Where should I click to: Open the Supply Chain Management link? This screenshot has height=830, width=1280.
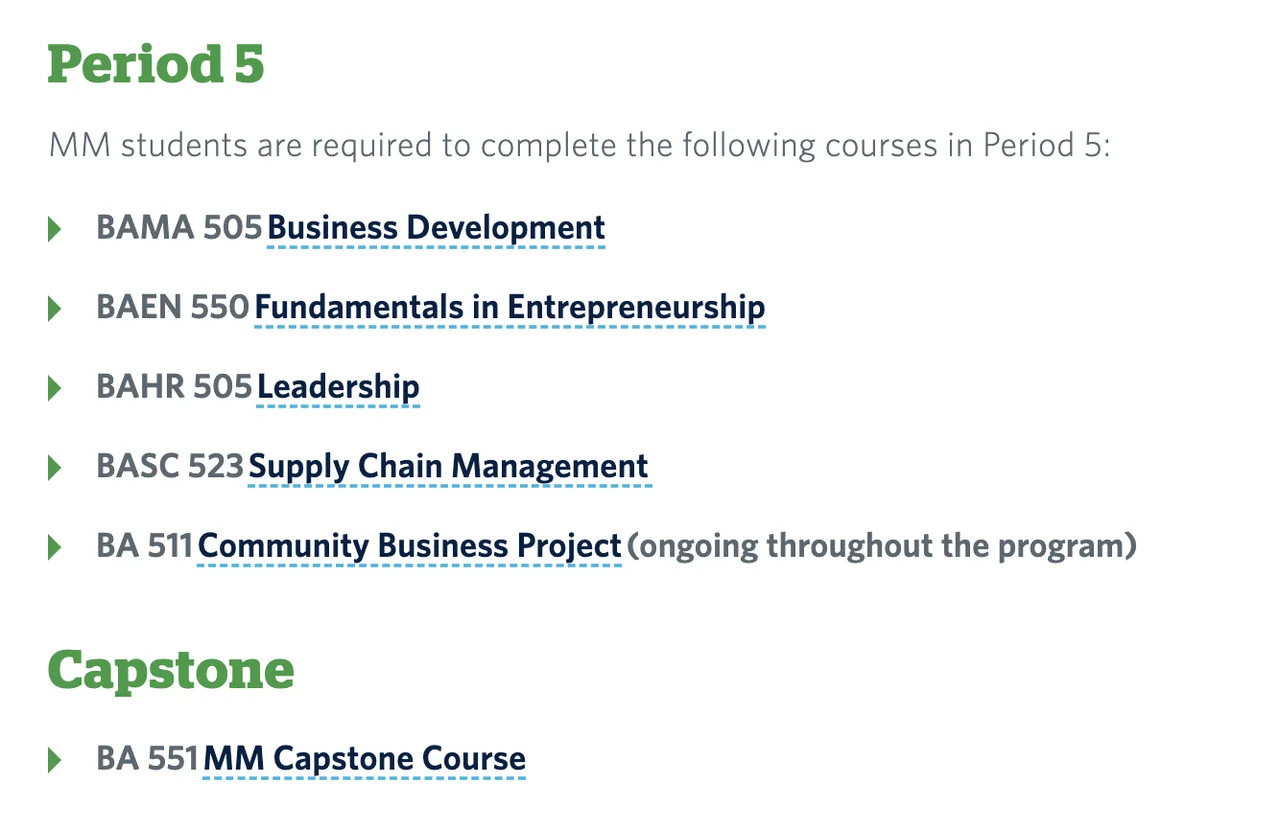click(x=449, y=466)
